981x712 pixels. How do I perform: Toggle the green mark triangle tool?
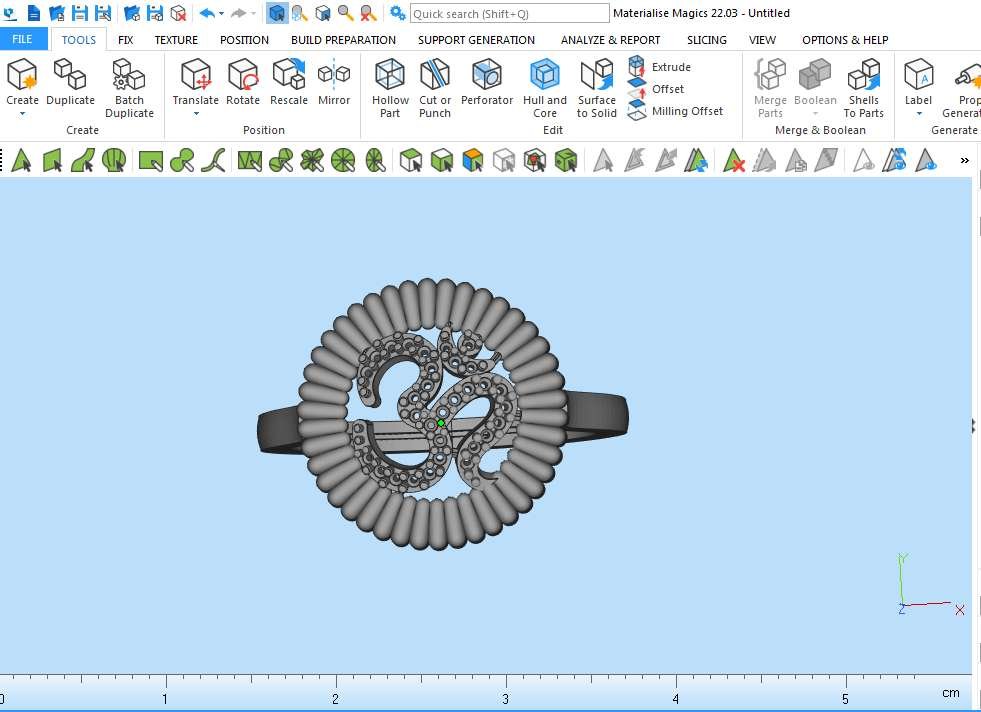pos(20,160)
